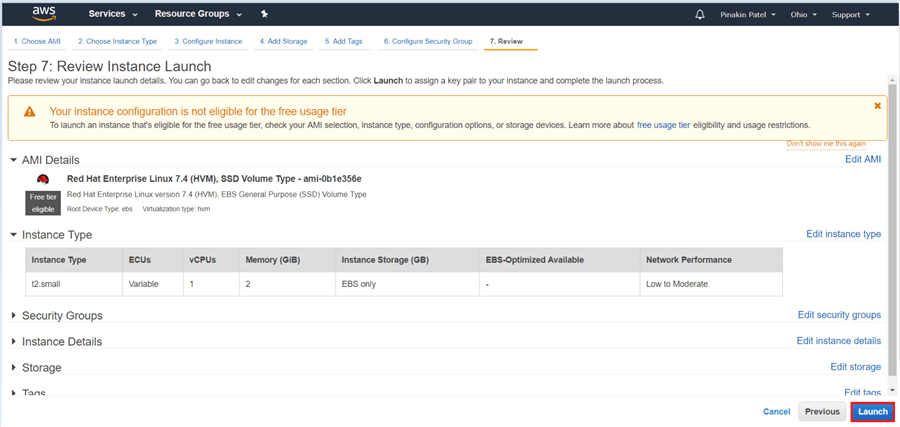Click the vertical scrollbar thumb
The width and height of the screenshot is (900, 427).
point(892,230)
